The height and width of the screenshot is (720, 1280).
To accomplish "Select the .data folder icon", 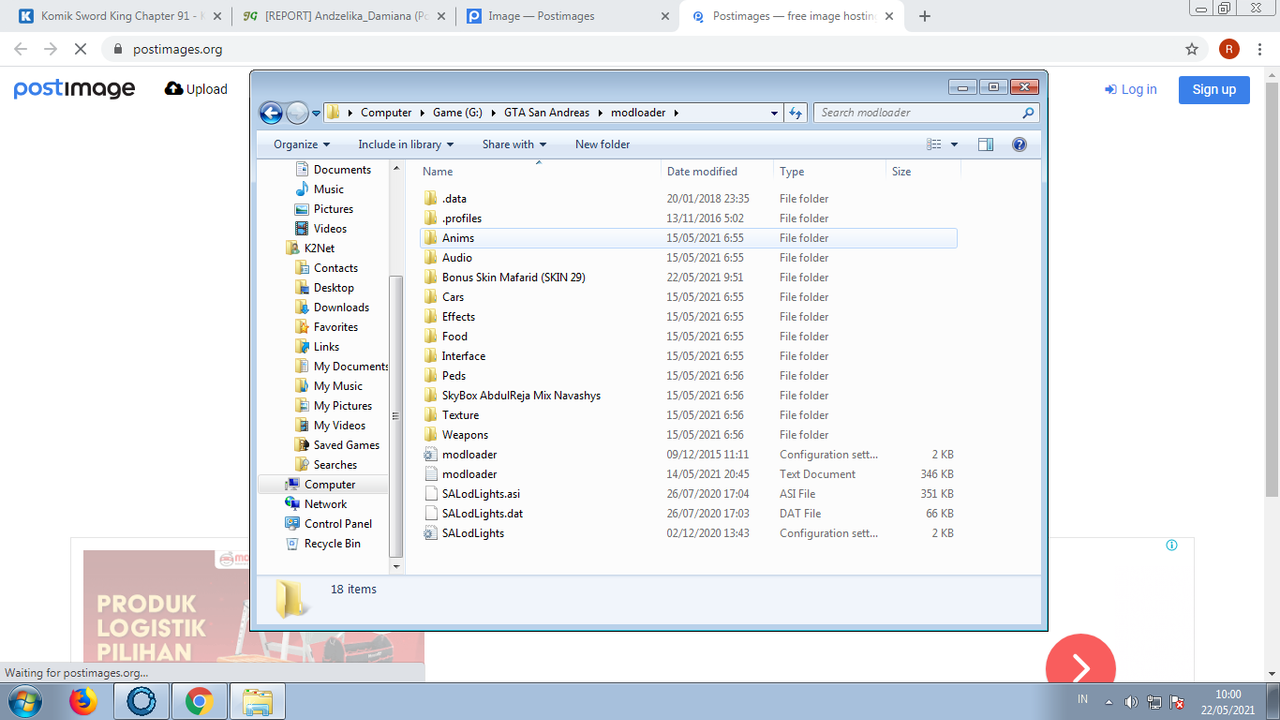I will click(431, 198).
